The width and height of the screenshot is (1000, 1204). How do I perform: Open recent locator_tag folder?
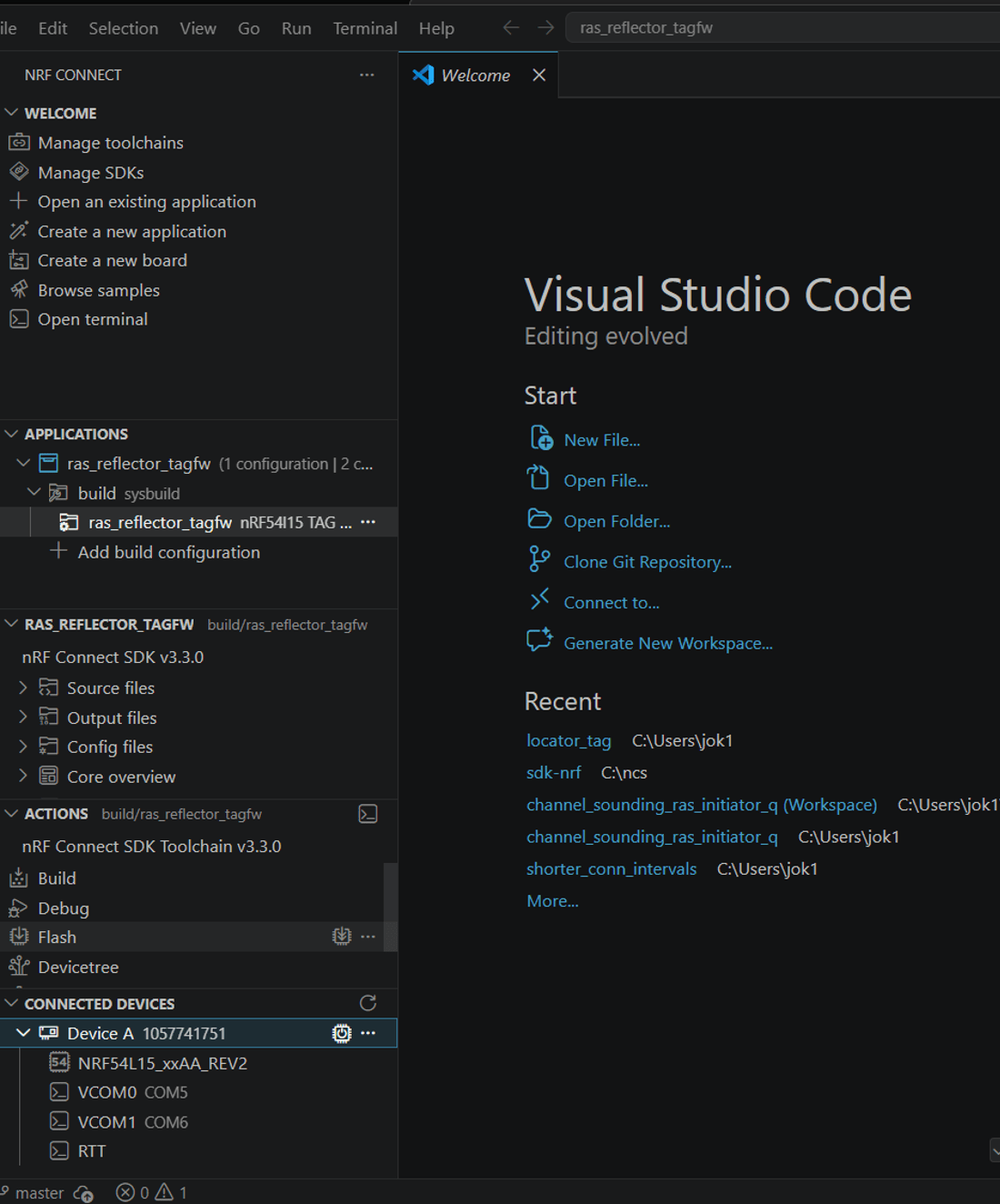pos(569,740)
